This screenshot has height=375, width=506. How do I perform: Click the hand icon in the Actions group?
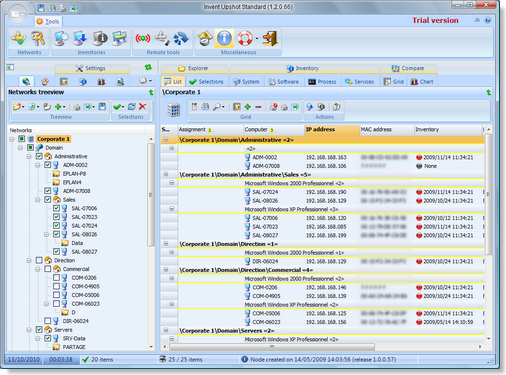(x=336, y=107)
